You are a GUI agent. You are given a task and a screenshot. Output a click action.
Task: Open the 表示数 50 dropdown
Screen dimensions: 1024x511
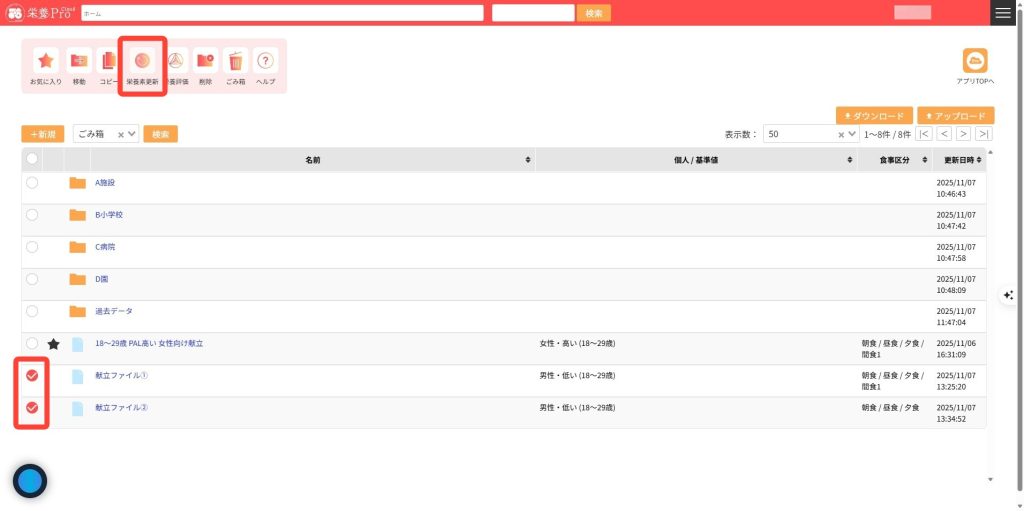point(851,134)
